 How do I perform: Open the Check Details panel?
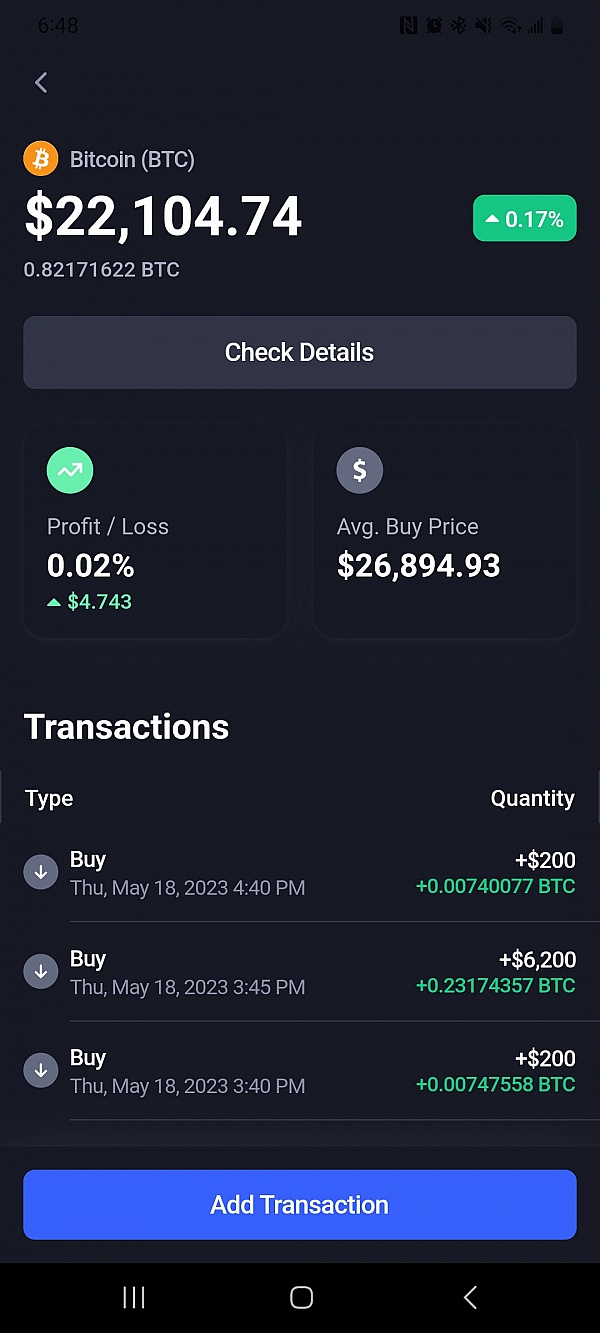pyautogui.click(x=299, y=352)
